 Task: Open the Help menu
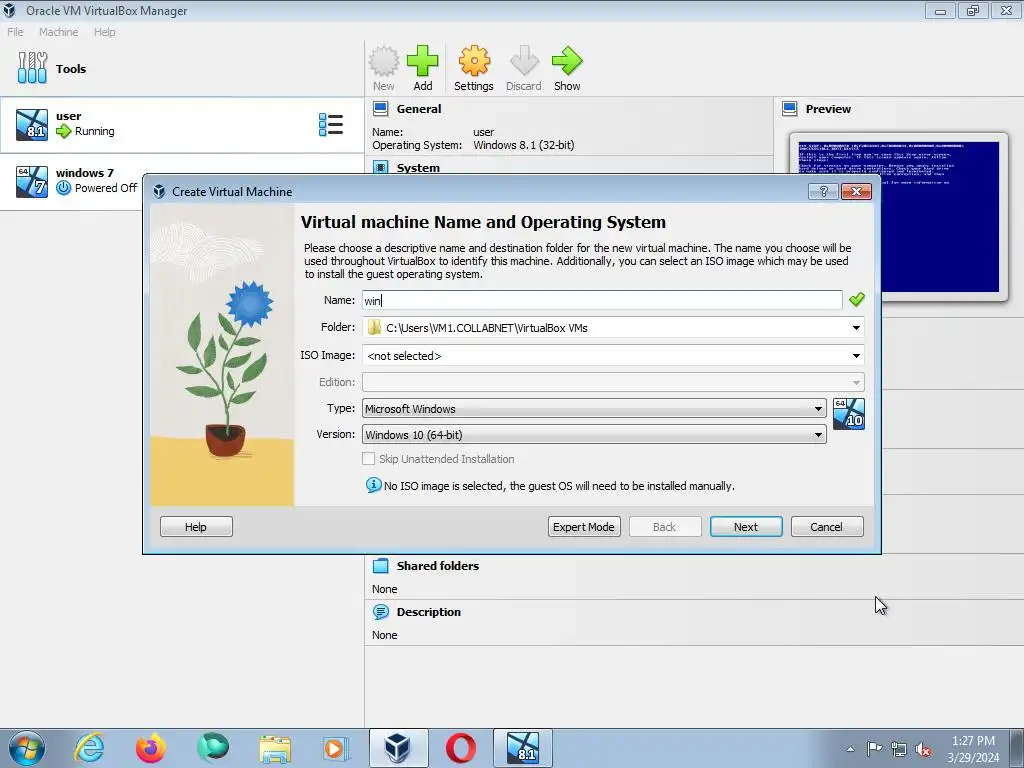click(x=104, y=31)
